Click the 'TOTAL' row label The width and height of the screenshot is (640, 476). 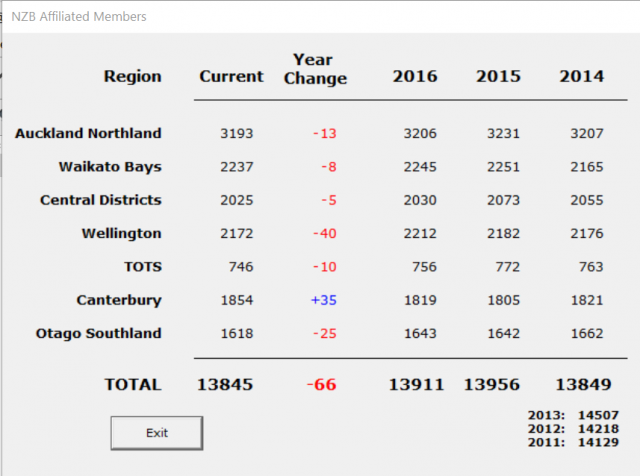coord(133,385)
